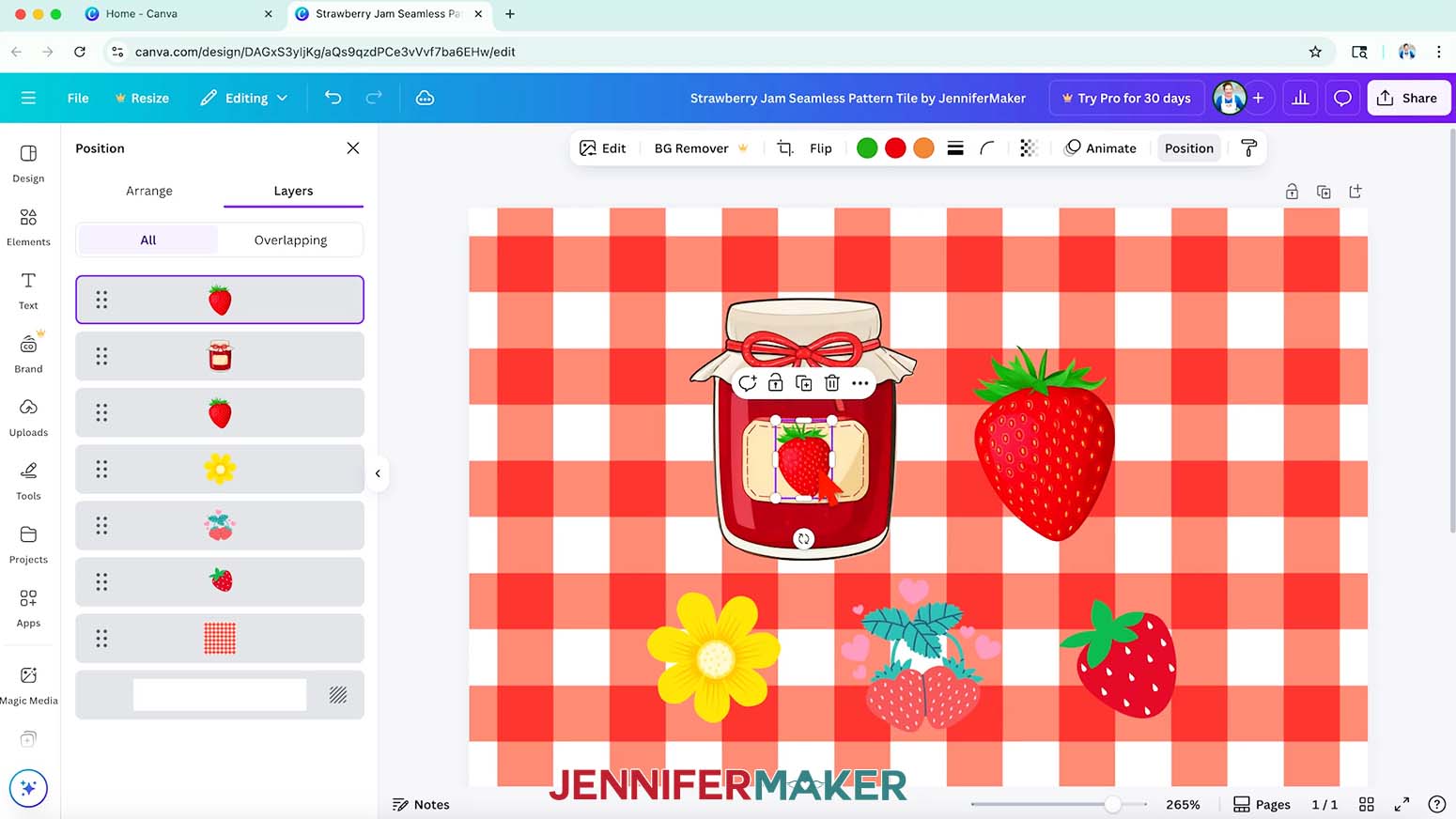Click the Share button

coord(1409,98)
